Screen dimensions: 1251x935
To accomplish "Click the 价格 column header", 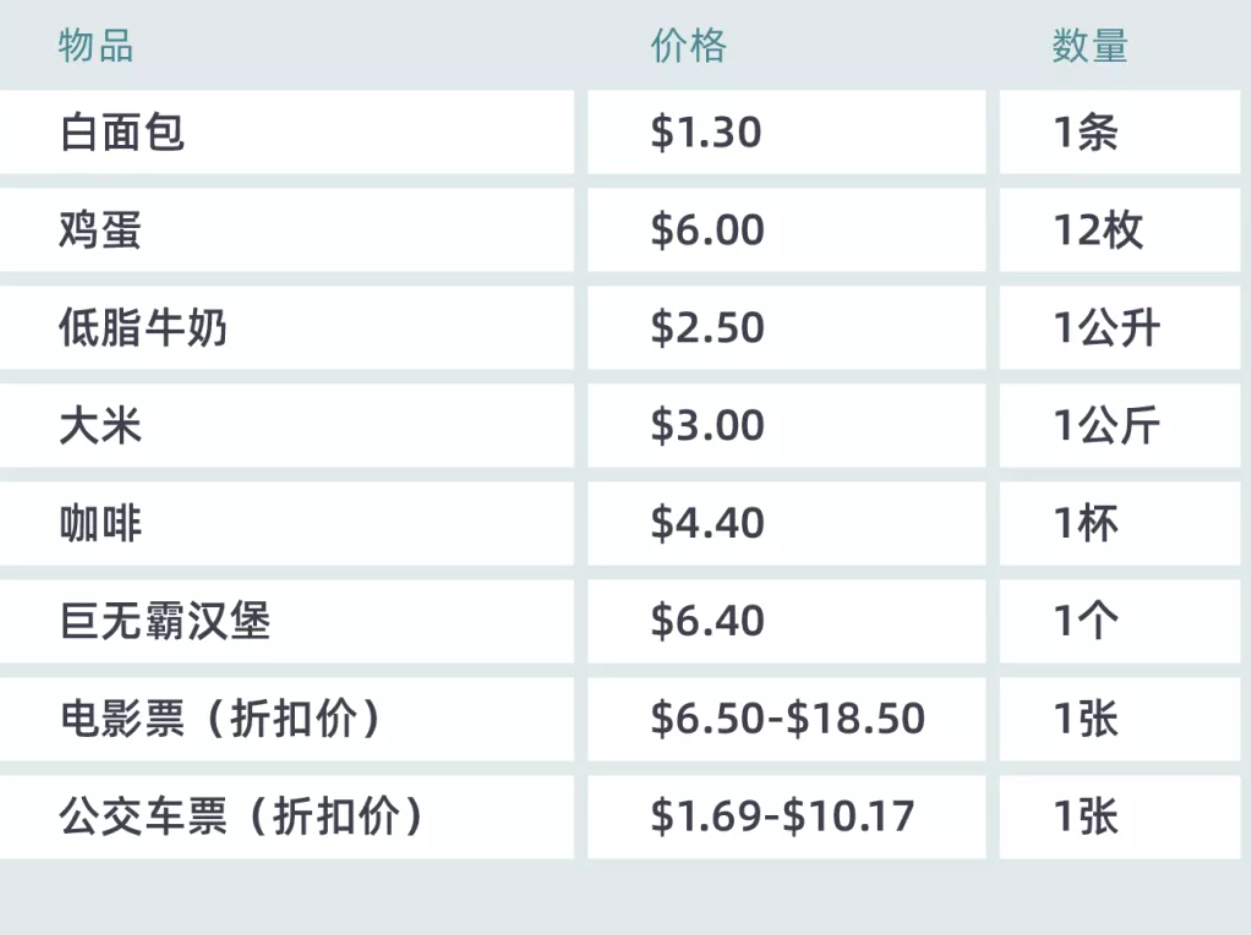I will 688,46.
